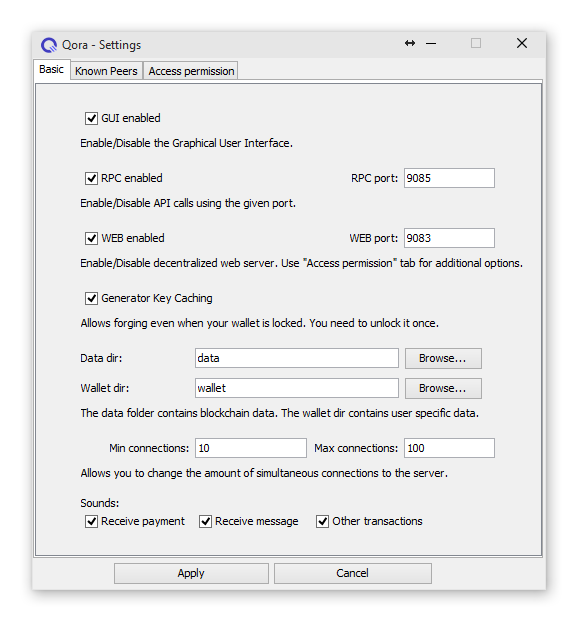Click the 'Qora - Settings' window title
The width and height of the screenshot is (578, 622).
[x=102, y=45]
